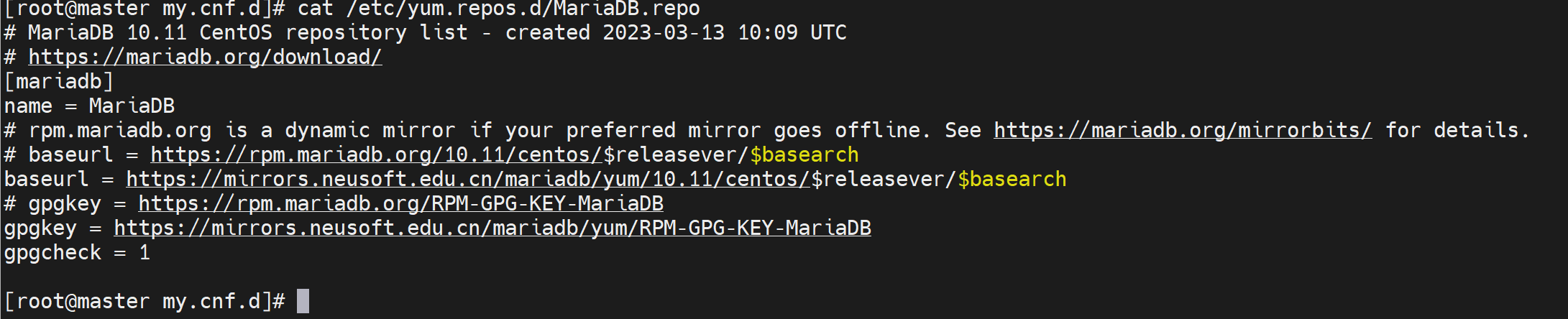Click the "name = MariaDB" line
Viewport: 1568px width, 319px height.
pos(89,106)
